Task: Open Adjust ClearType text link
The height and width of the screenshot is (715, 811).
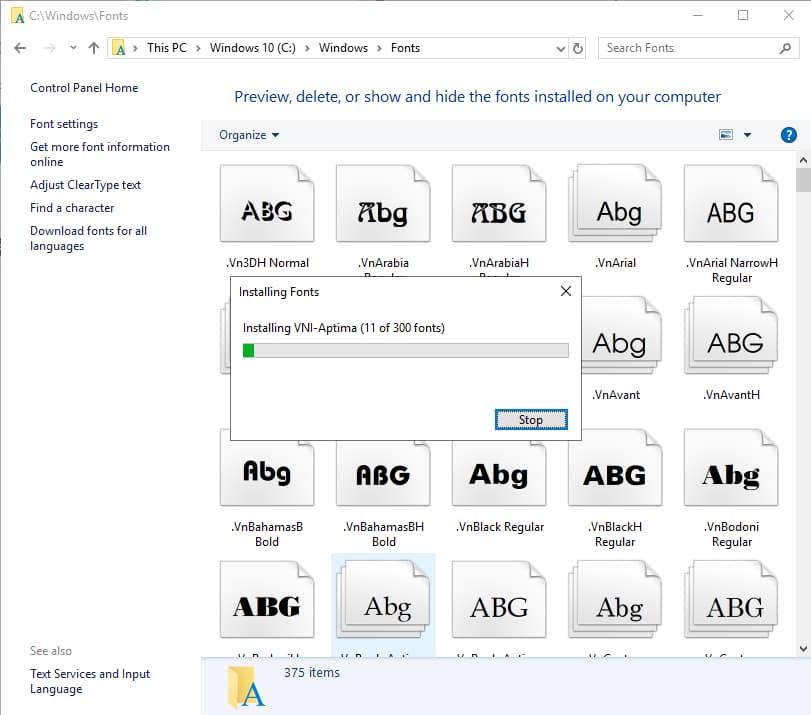Action: coord(85,185)
